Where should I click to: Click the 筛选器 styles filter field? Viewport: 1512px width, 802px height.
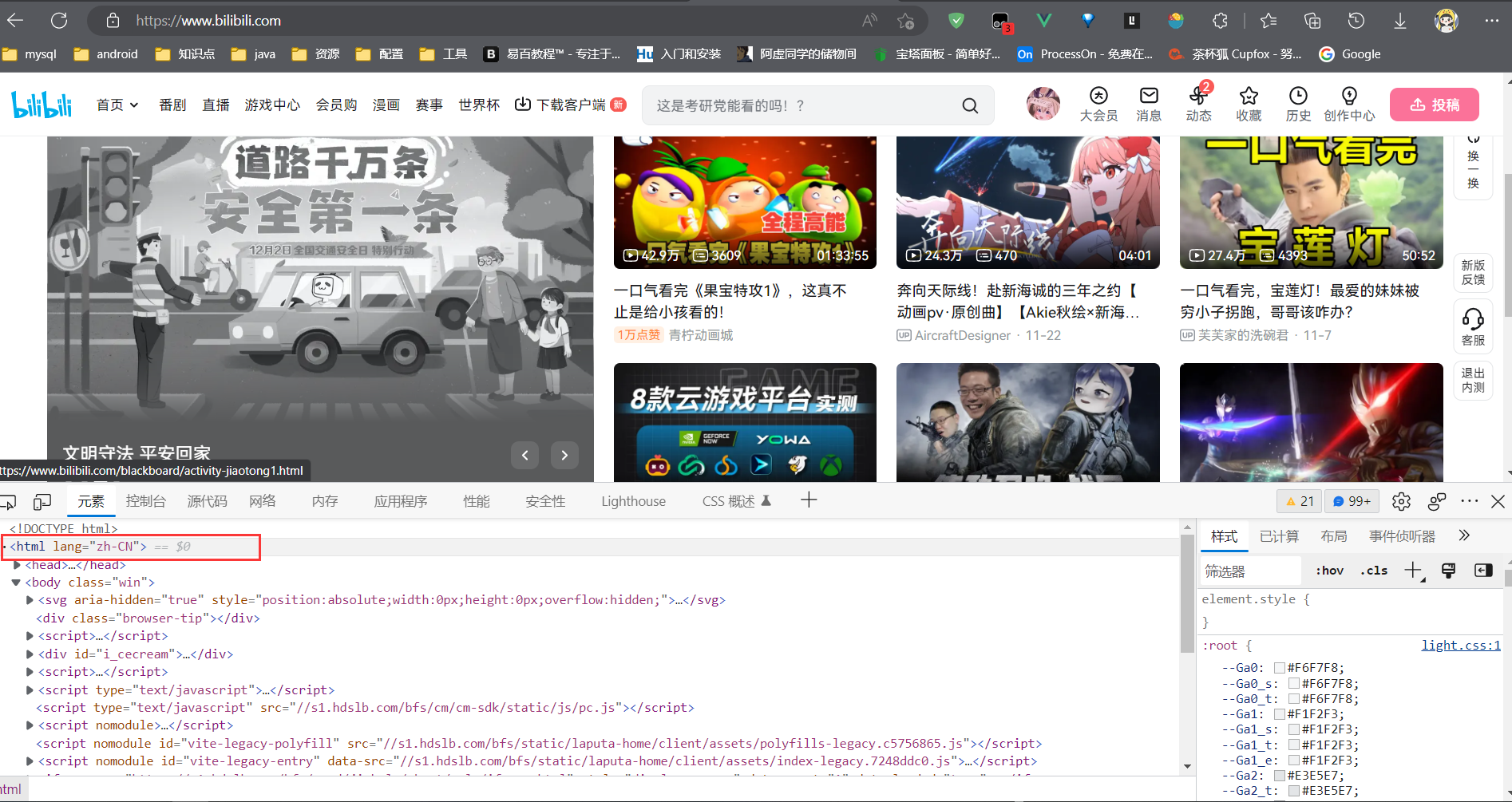pyautogui.click(x=1252, y=571)
